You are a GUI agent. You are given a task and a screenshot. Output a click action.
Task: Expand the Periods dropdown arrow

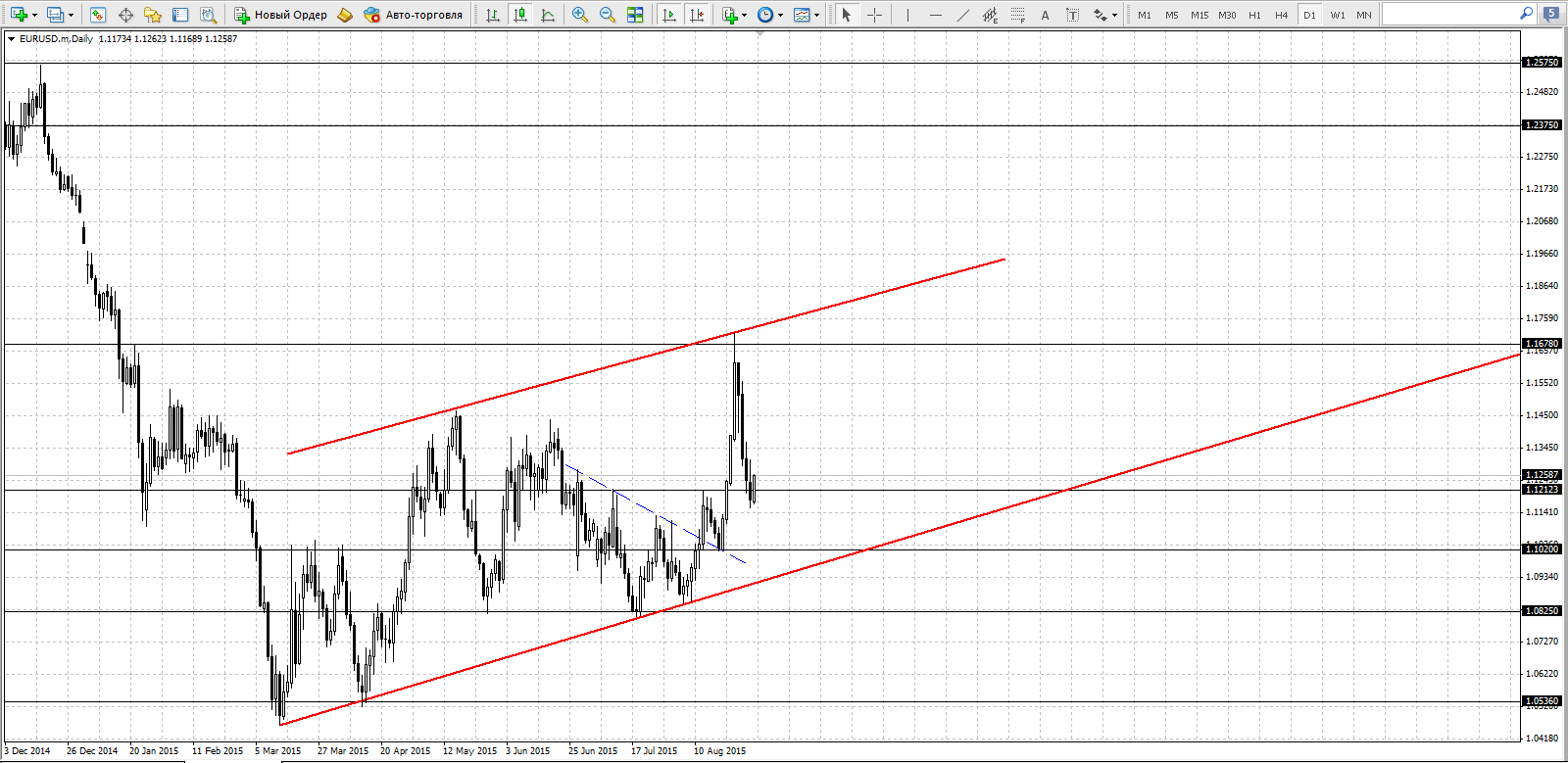point(780,15)
